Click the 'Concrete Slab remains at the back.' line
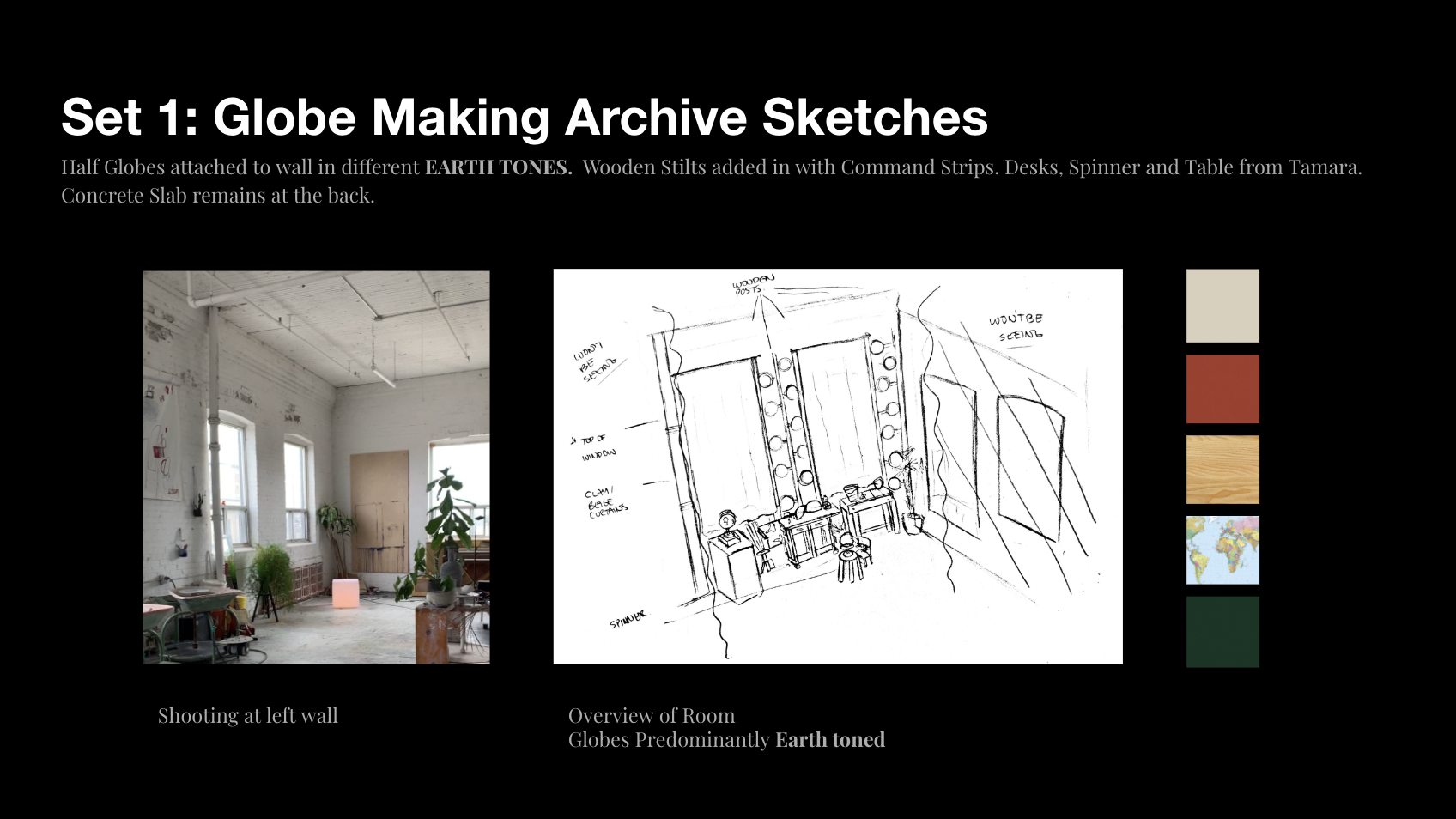 point(218,196)
